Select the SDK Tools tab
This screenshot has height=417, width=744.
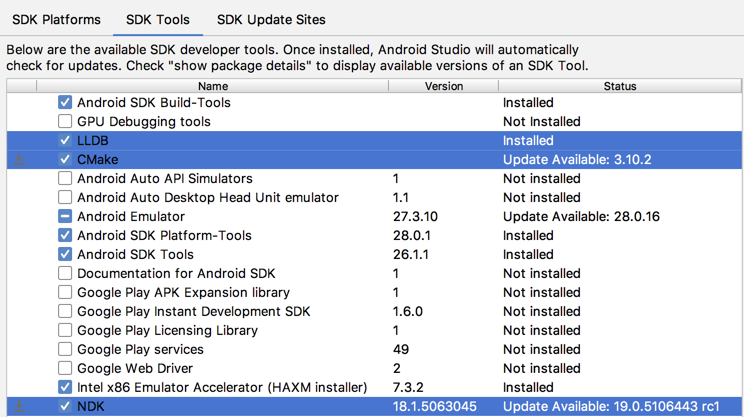coord(159,19)
